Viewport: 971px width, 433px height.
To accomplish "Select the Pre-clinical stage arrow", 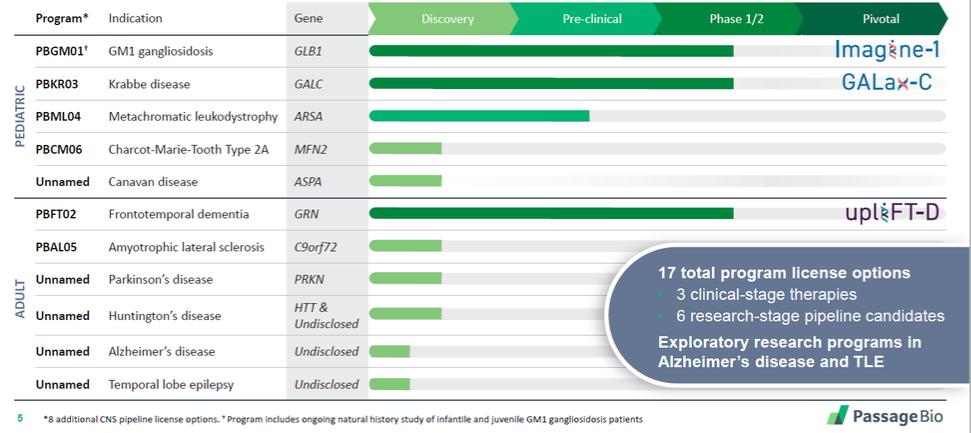I will pos(585,19).
